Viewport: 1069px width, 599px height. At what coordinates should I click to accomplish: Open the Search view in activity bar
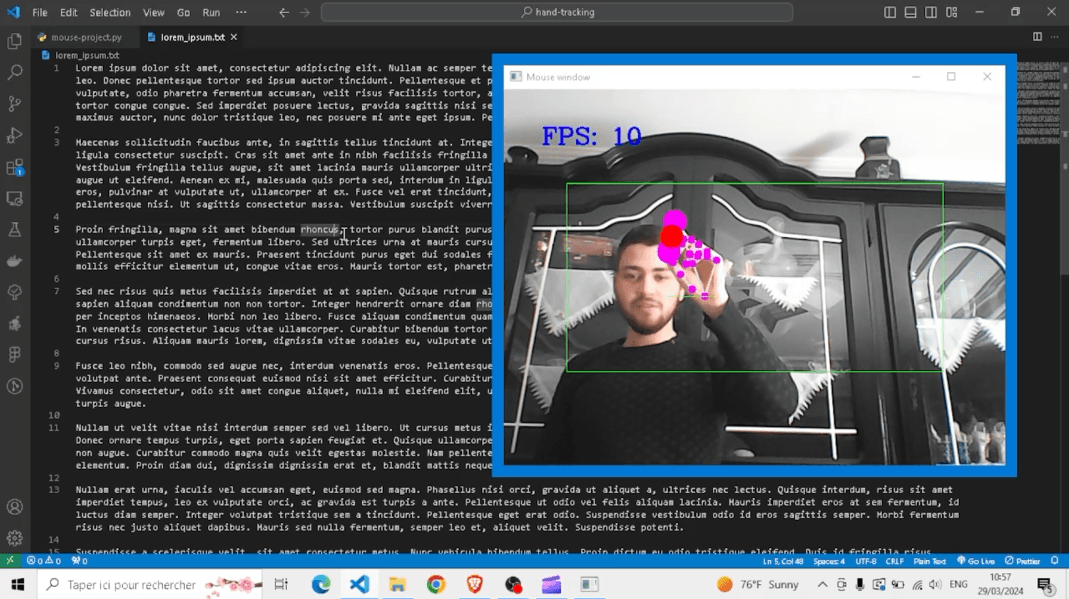[15, 72]
